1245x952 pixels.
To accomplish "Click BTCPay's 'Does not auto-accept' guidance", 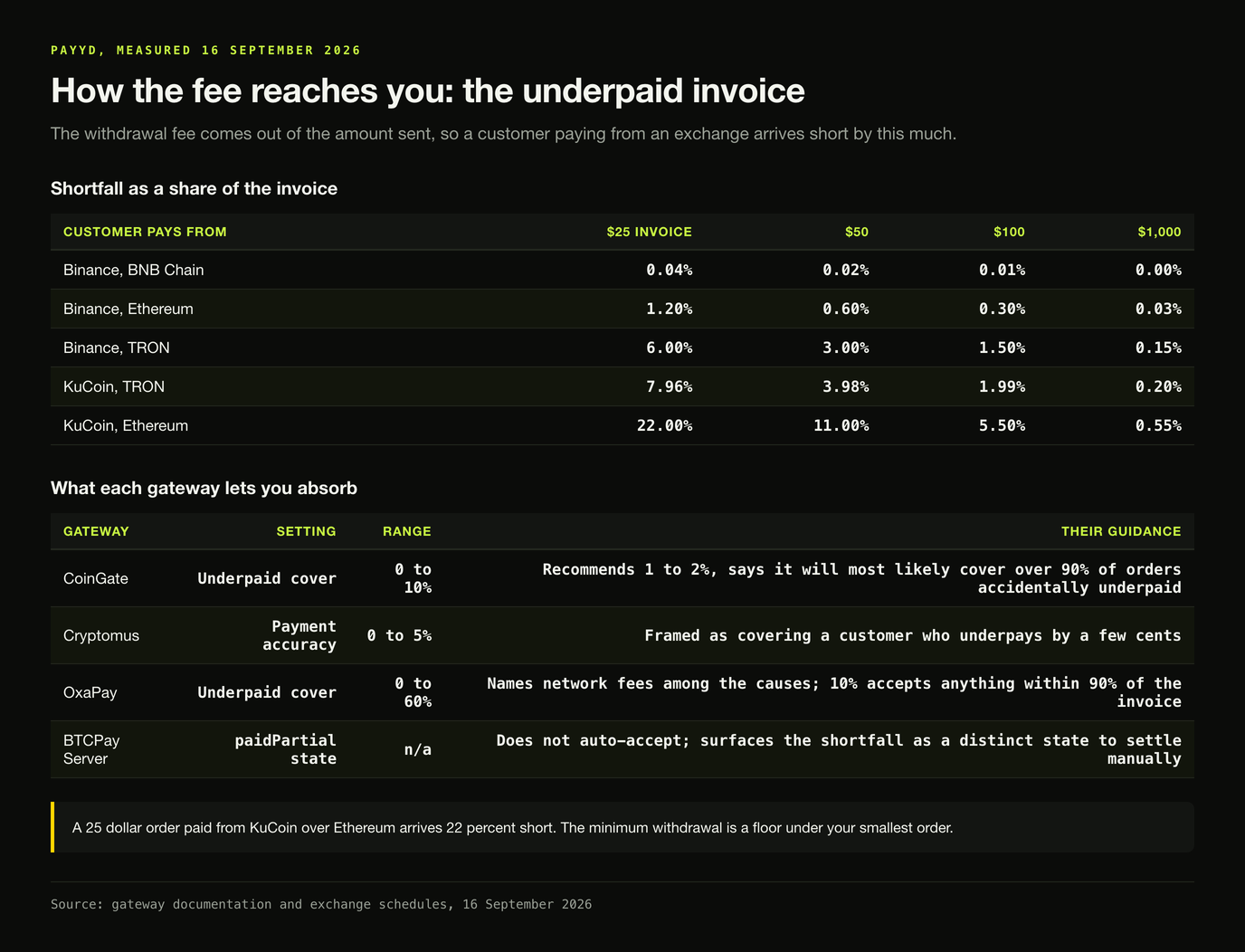I will point(839,749).
